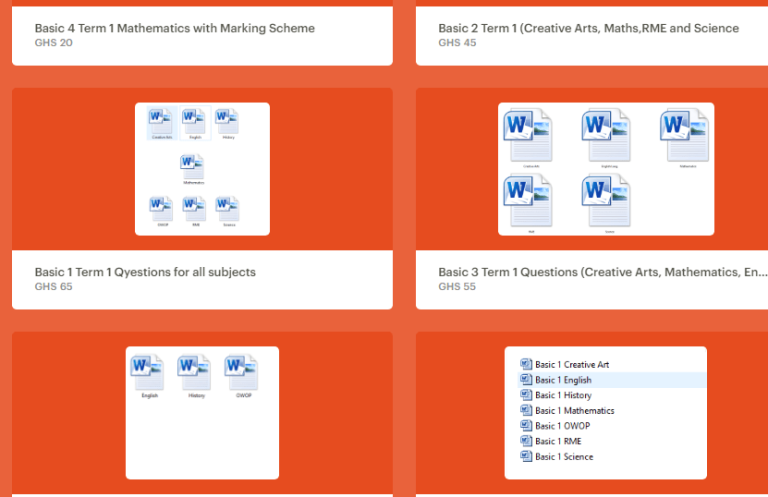
Task: Select Basic 1 Mathematics file entry
Action: (567, 410)
